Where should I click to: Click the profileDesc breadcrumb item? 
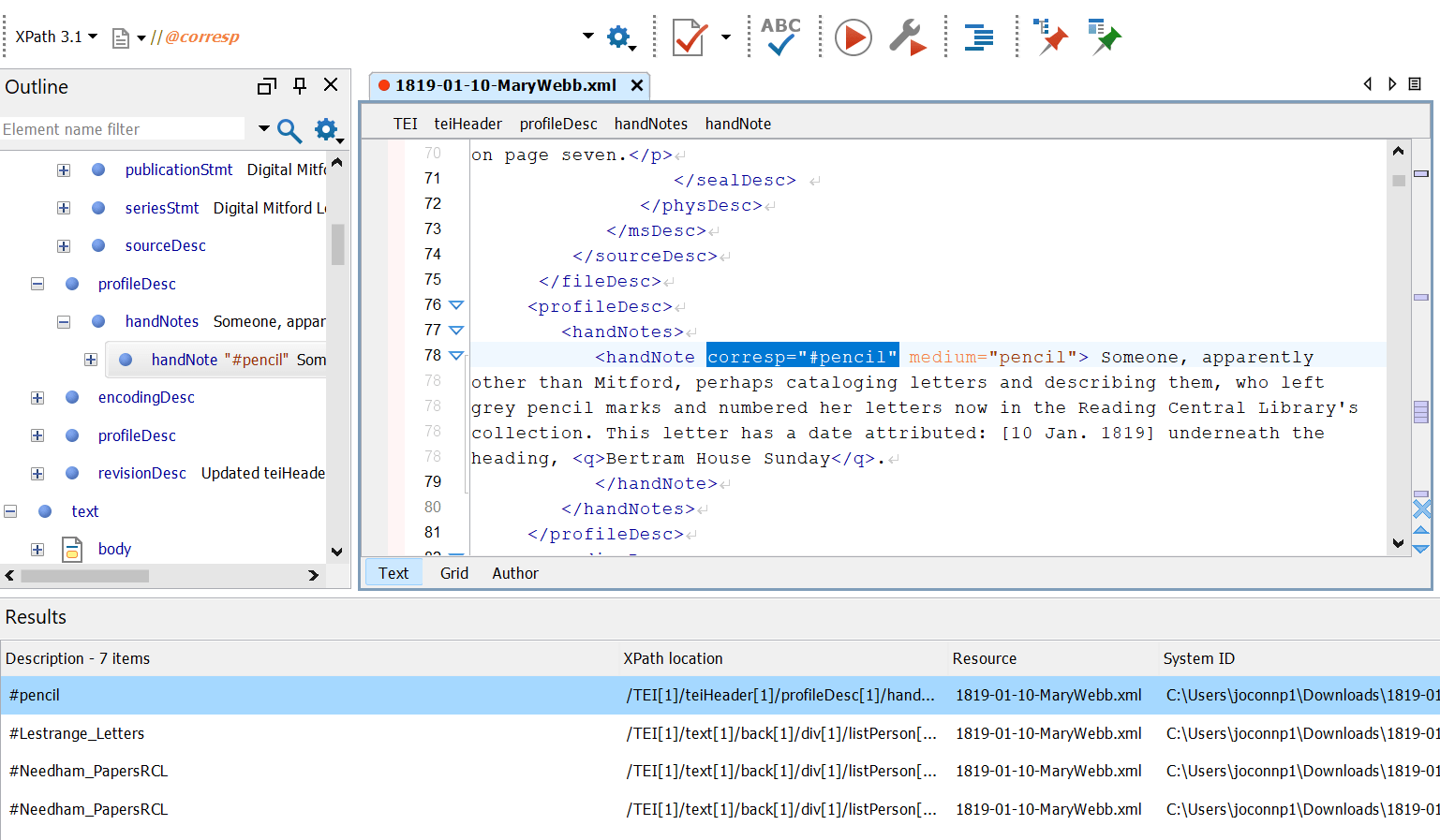click(x=558, y=124)
